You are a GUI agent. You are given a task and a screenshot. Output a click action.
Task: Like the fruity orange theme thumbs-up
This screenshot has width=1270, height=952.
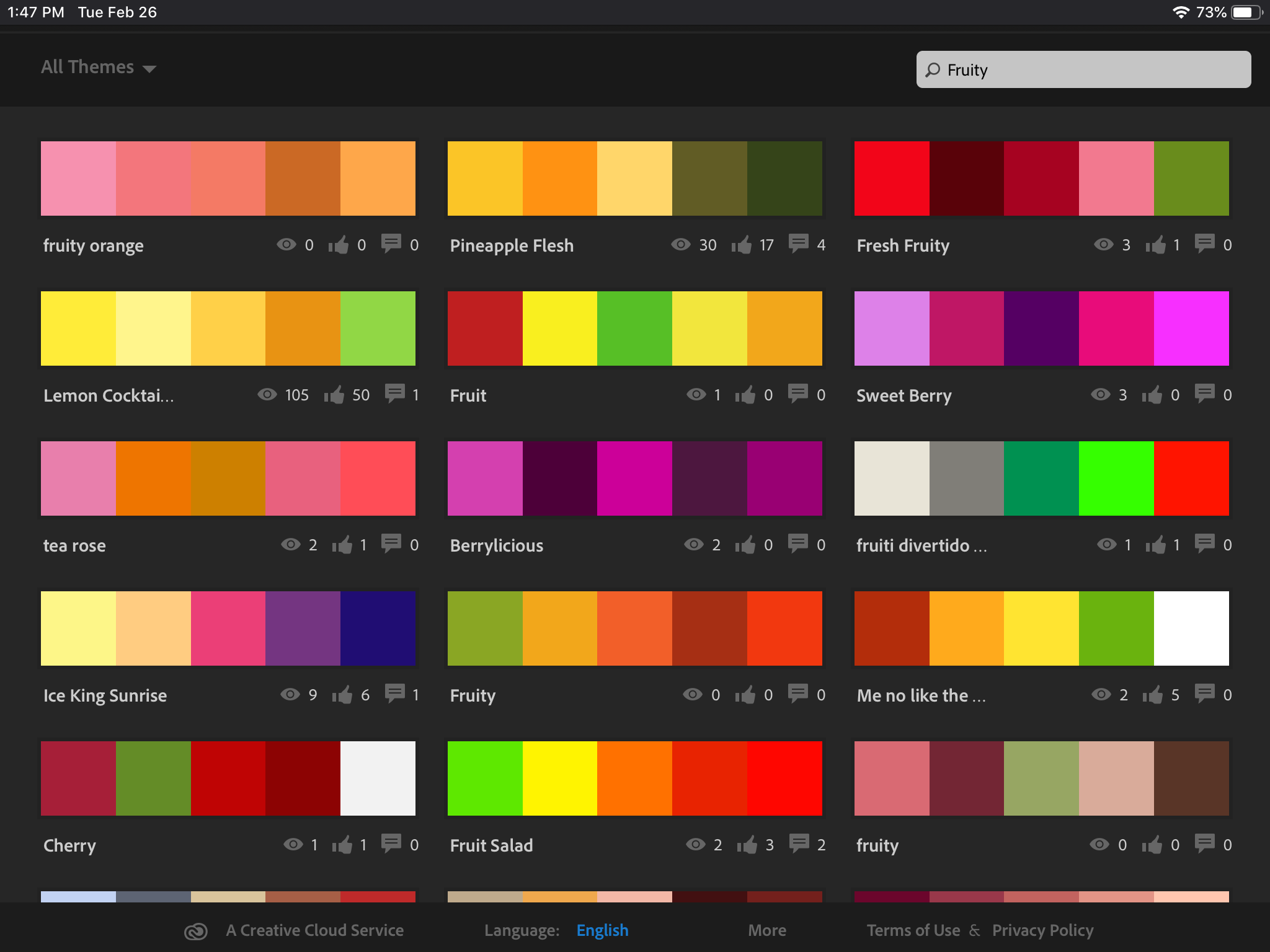coord(339,244)
